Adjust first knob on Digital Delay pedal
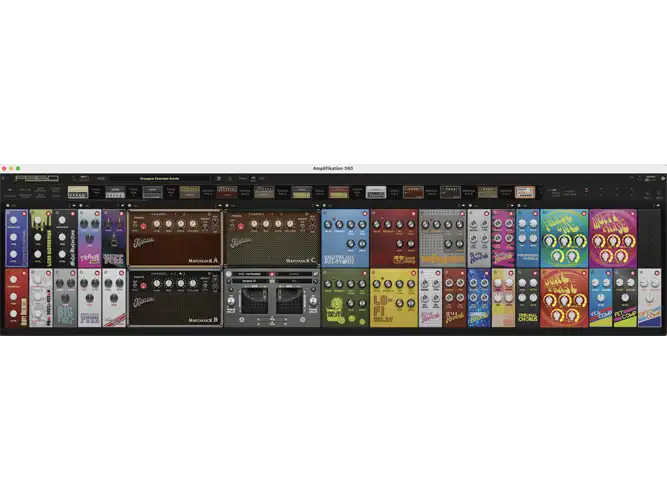 [x=328, y=224]
